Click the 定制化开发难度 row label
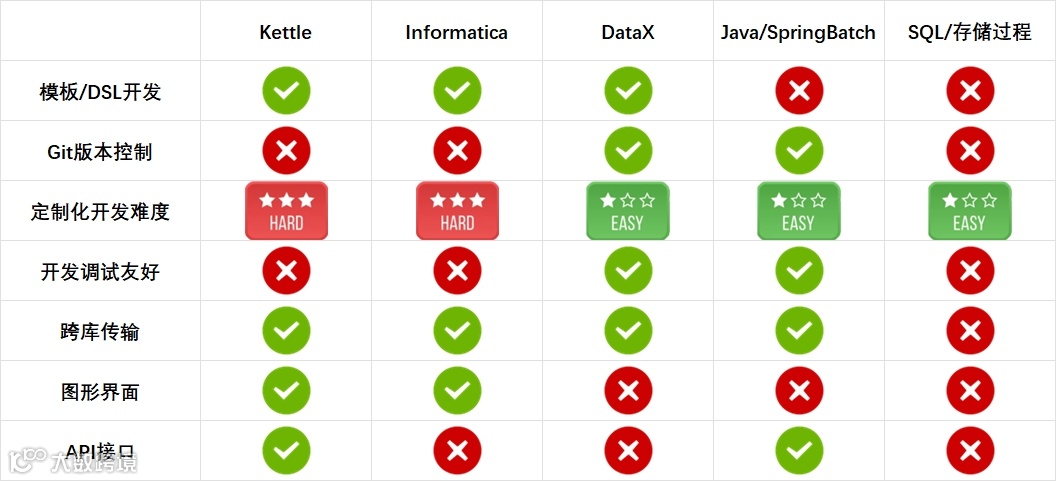Image resolution: width=1056 pixels, height=481 pixels. (100, 212)
